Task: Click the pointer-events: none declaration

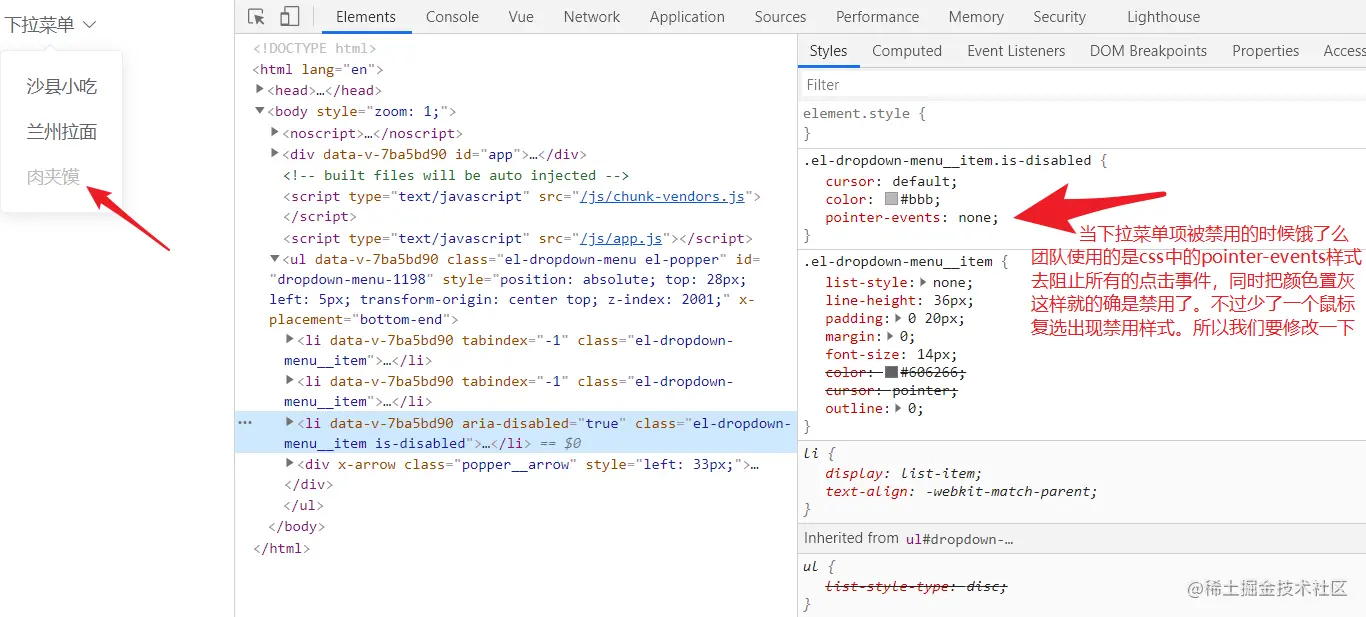Action: (912, 217)
